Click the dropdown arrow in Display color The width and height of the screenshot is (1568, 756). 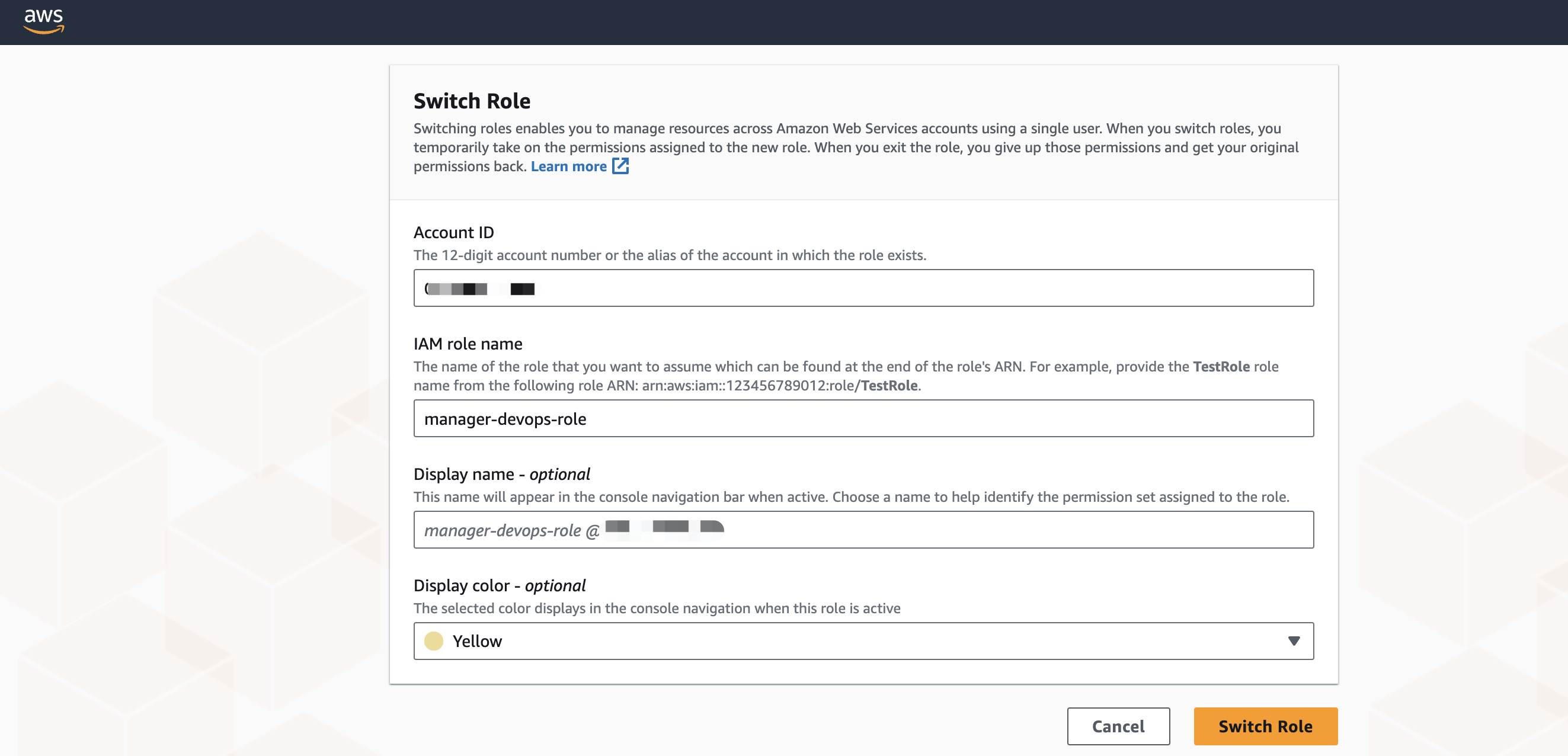(x=1294, y=641)
